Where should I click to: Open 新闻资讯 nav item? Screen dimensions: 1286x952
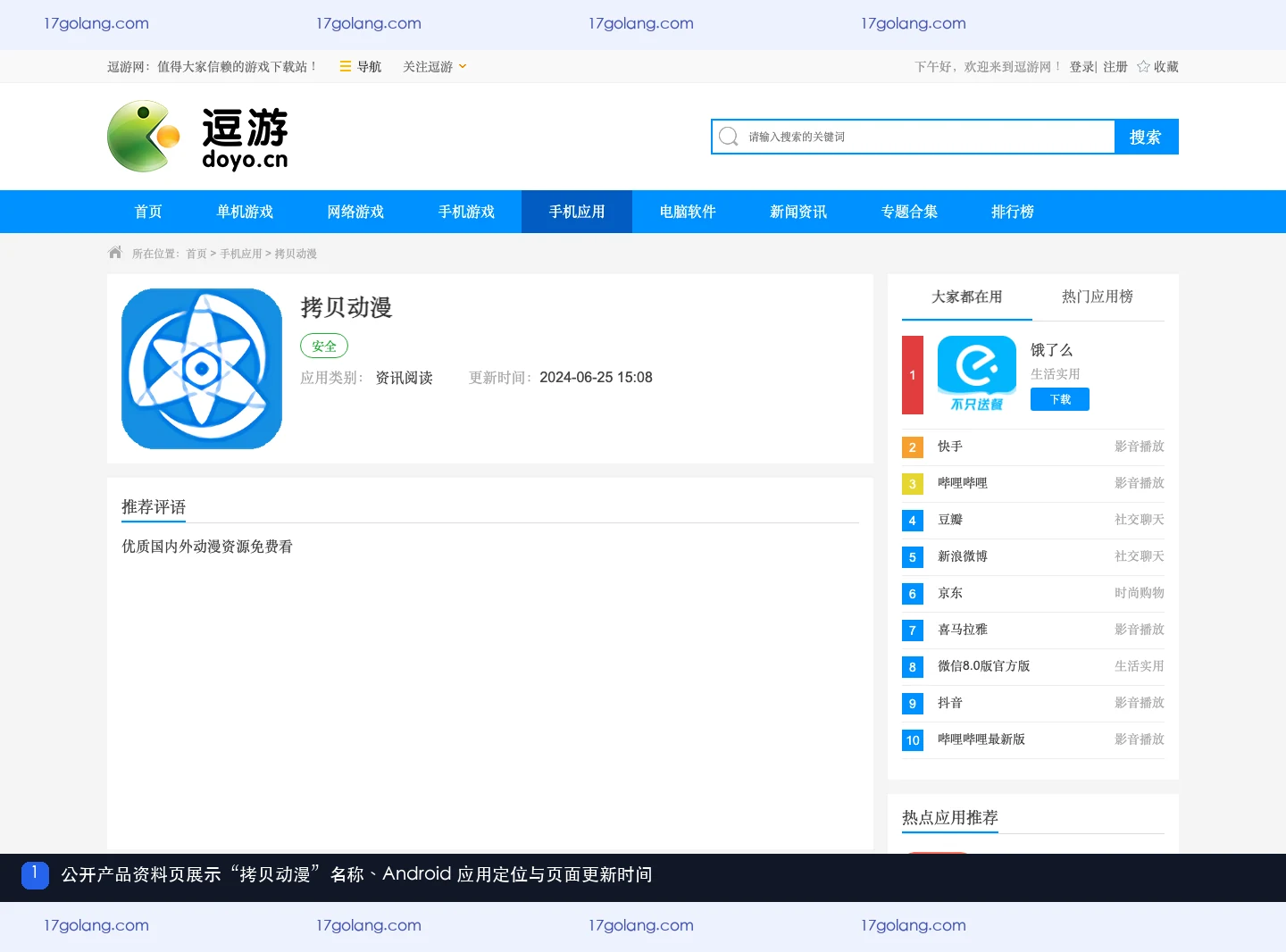pyautogui.click(x=798, y=212)
